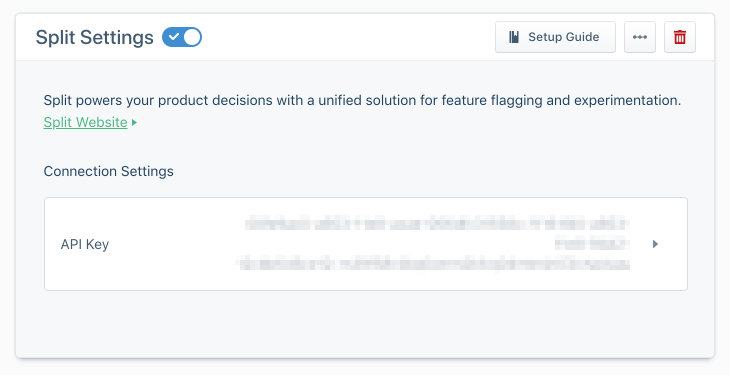Click the checkmark inside the enabled toggle

173,37
